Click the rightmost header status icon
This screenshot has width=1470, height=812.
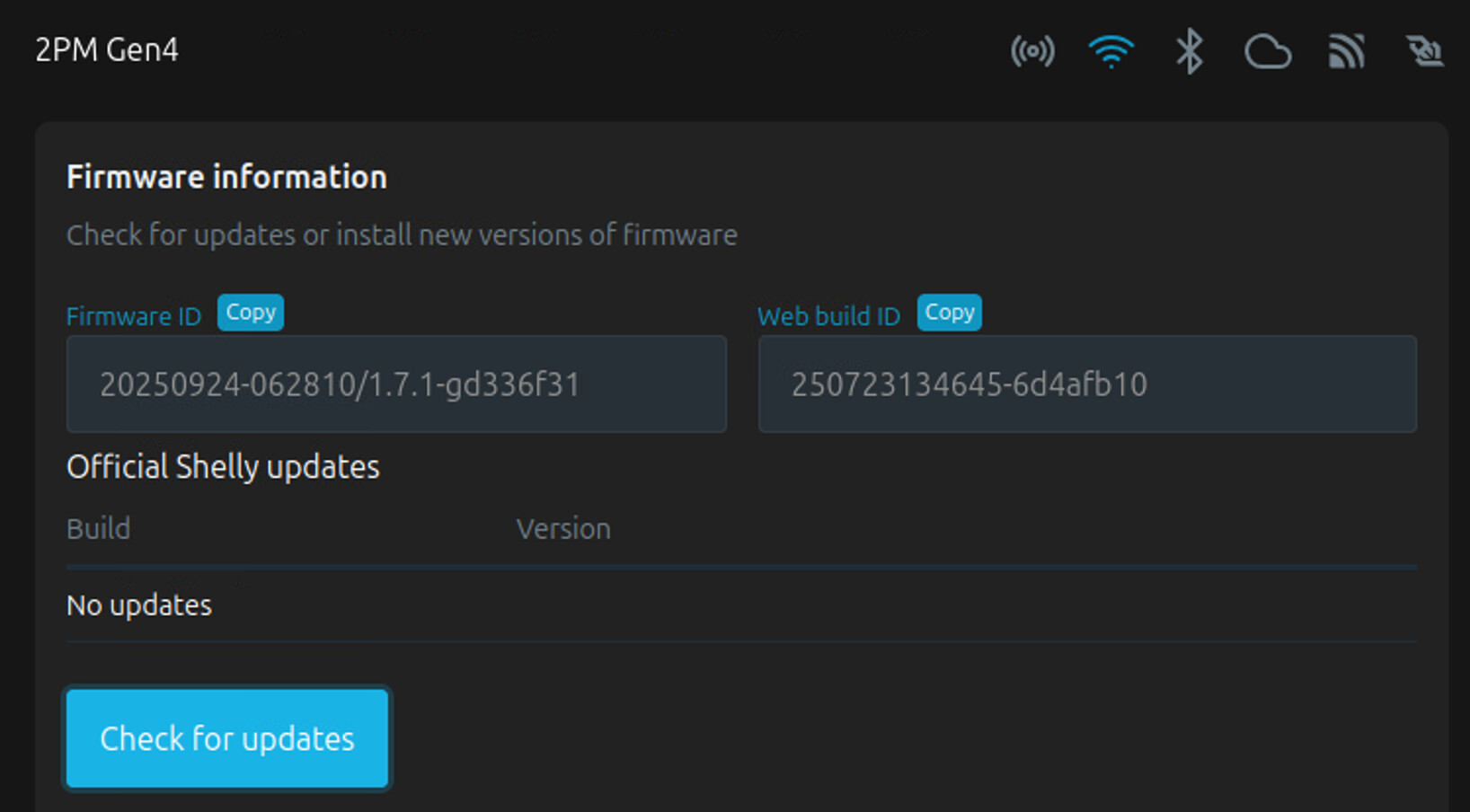[1424, 51]
